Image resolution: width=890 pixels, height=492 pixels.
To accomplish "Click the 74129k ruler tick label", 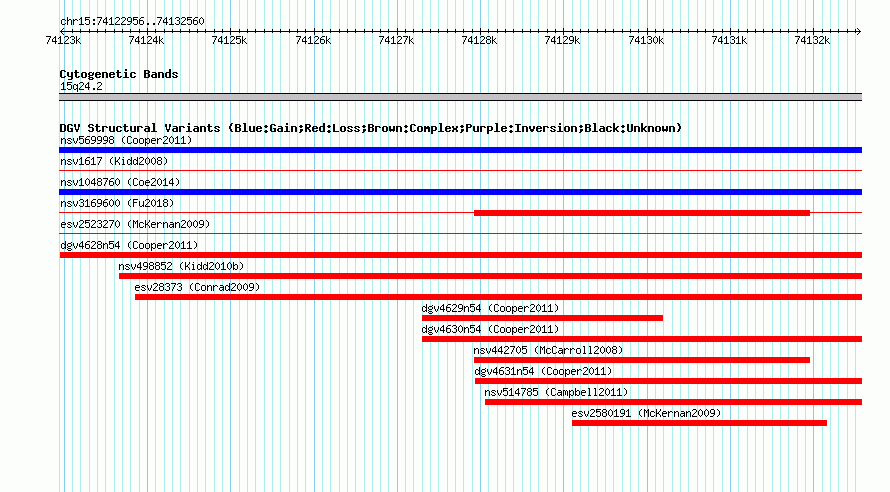I will pyautogui.click(x=562, y=40).
